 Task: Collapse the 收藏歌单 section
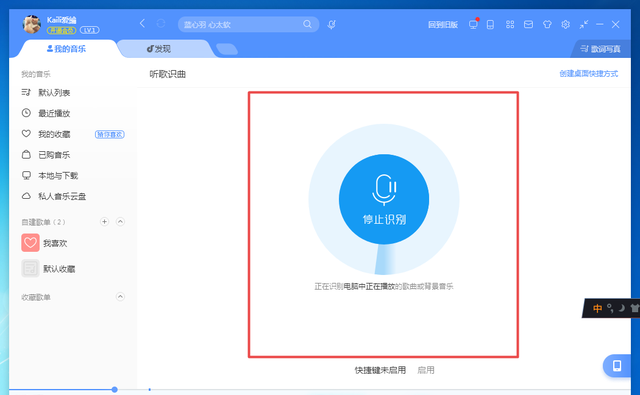[120, 297]
